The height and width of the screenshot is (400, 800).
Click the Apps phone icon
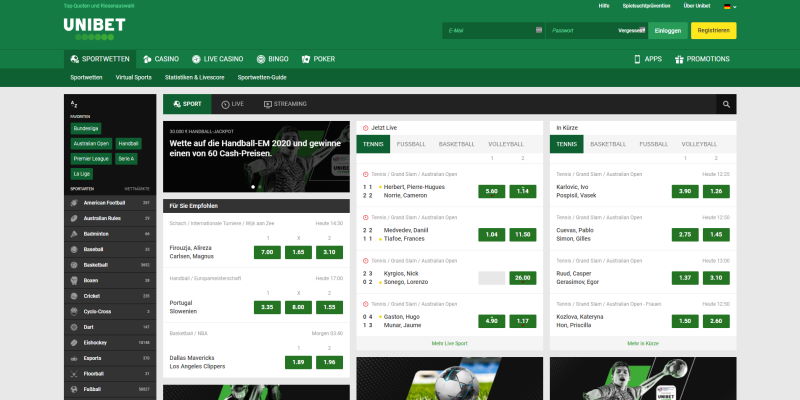point(637,59)
